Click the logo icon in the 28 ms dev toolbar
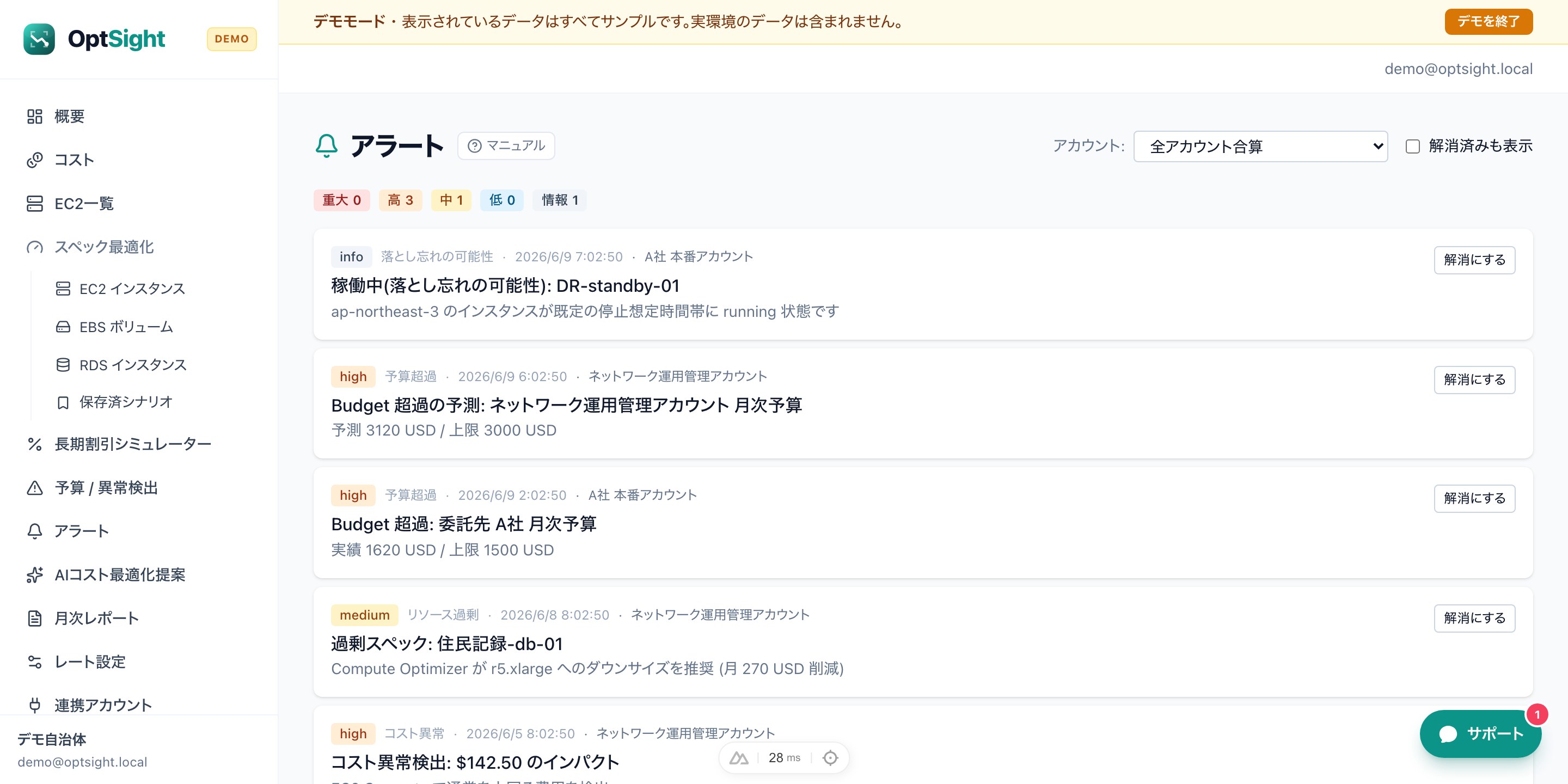This screenshot has width=1568, height=784. [x=739, y=758]
